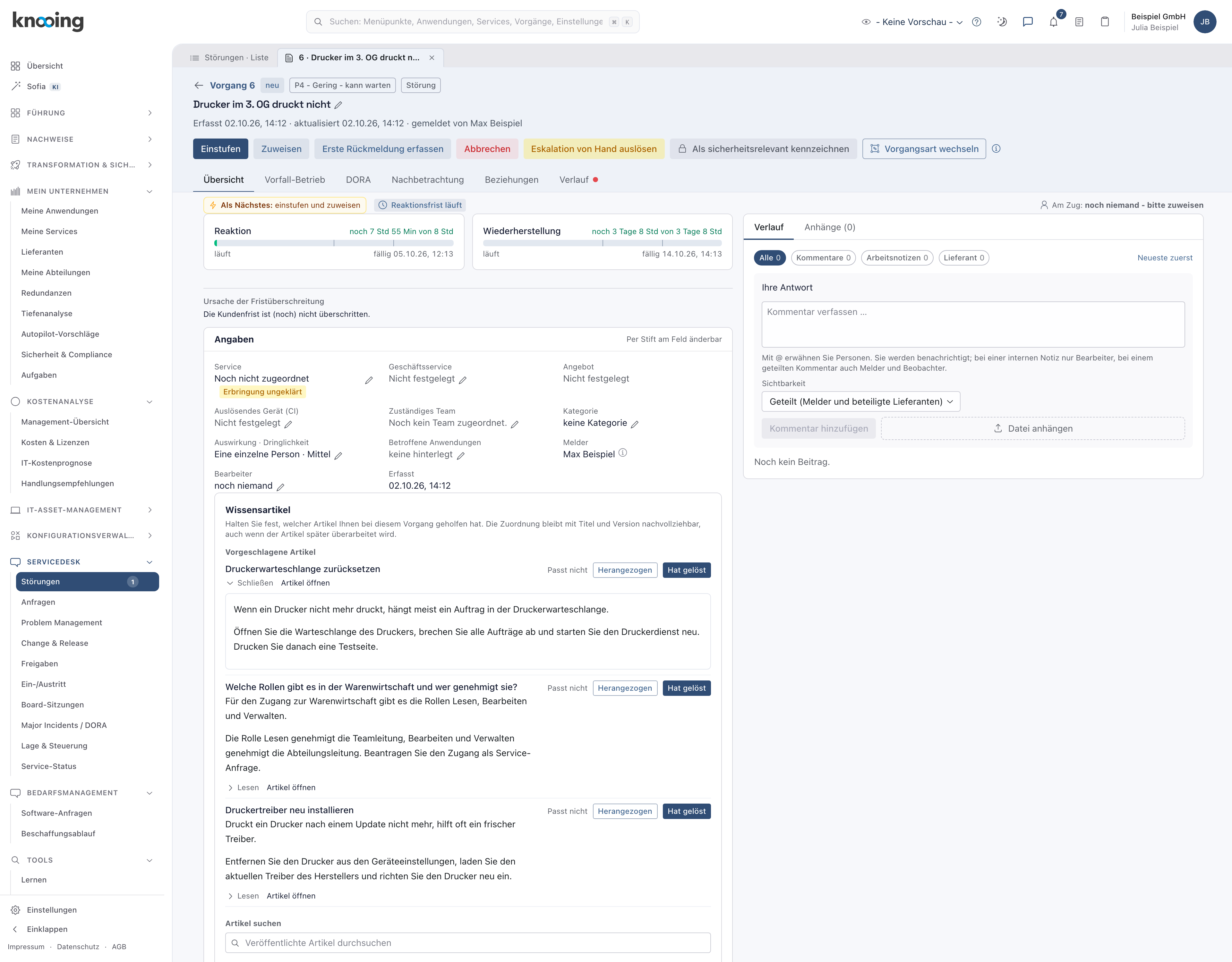The width and height of the screenshot is (1232, 962).
Task: Select the Arbeitsnotizen filter chip
Action: tap(897, 258)
